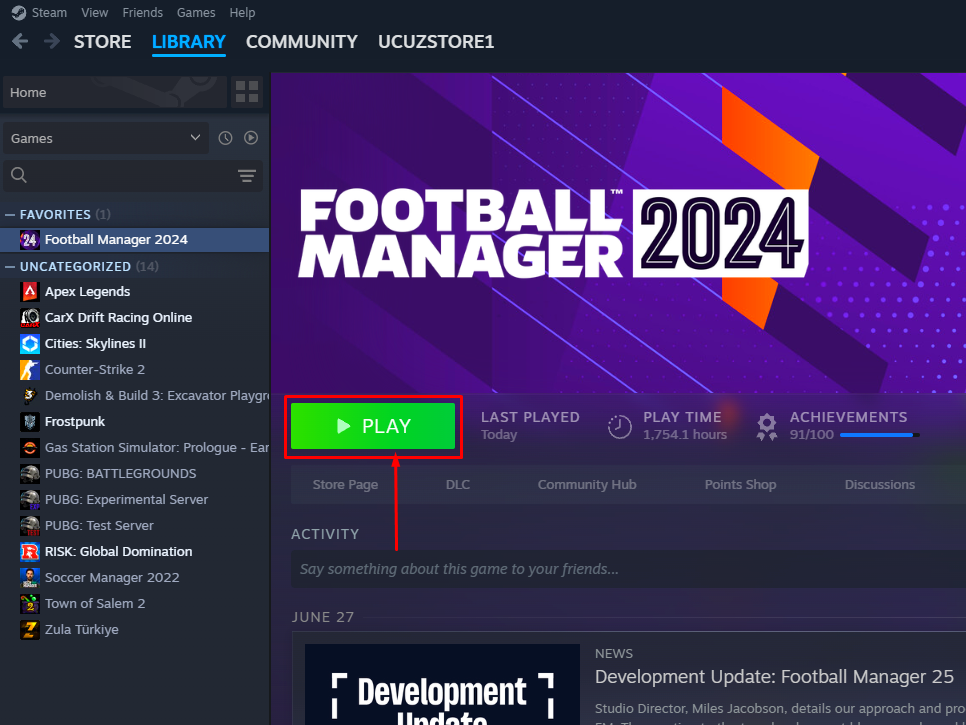The width and height of the screenshot is (966, 725).
Task: Select Counter-Strike 2 in the list
Action: 135,370
